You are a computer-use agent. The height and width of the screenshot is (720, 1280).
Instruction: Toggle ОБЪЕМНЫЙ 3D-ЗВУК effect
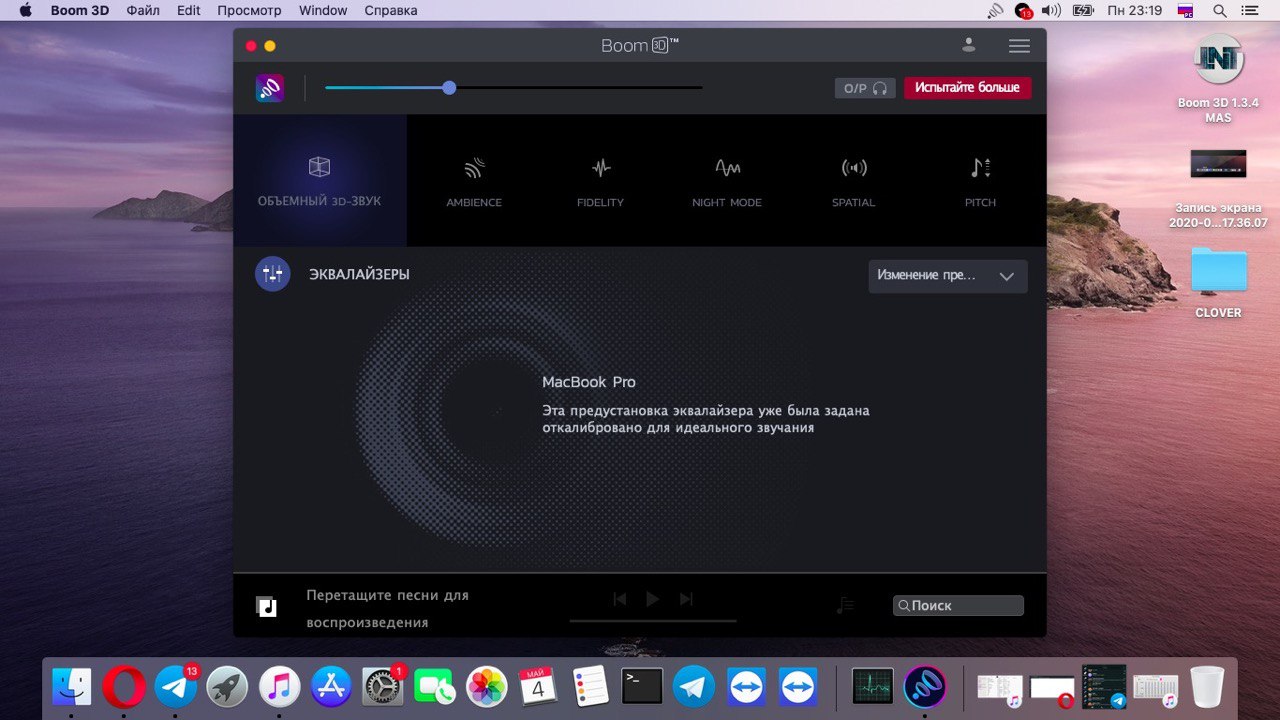tap(319, 181)
